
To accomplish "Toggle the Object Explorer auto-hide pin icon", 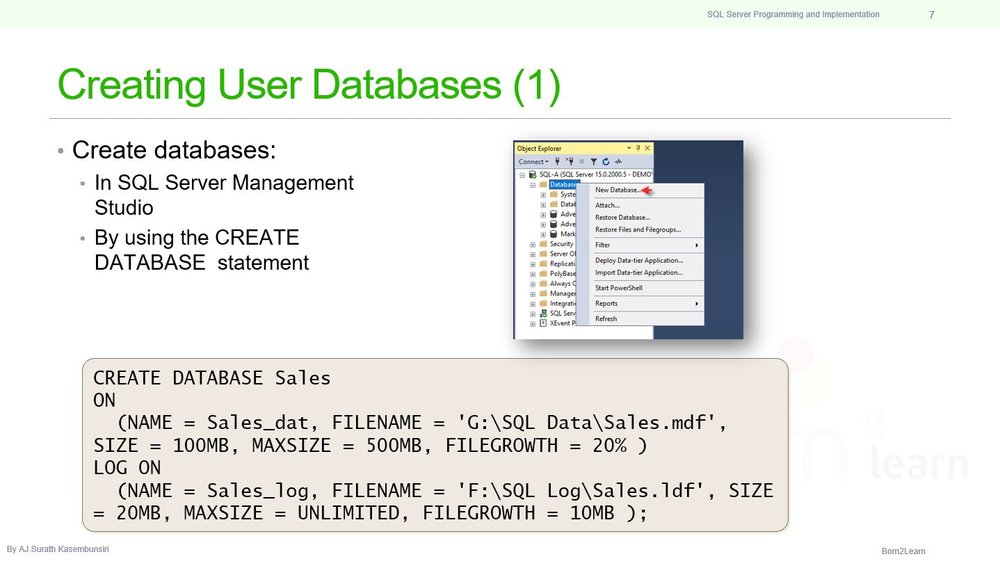I will tap(638, 148).
